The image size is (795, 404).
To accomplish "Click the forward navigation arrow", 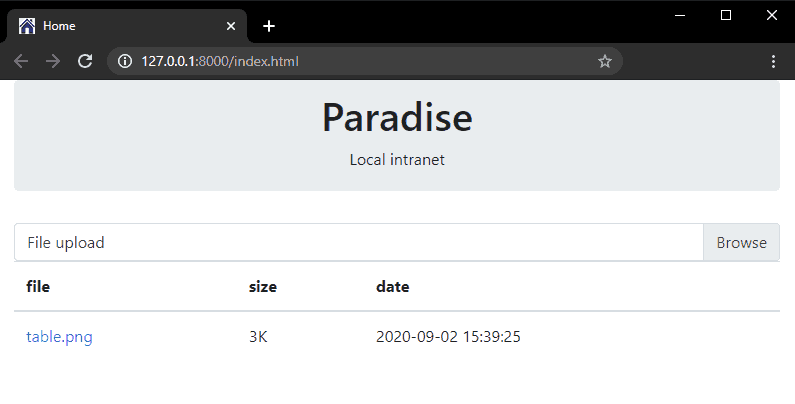I will click(53, 61).
